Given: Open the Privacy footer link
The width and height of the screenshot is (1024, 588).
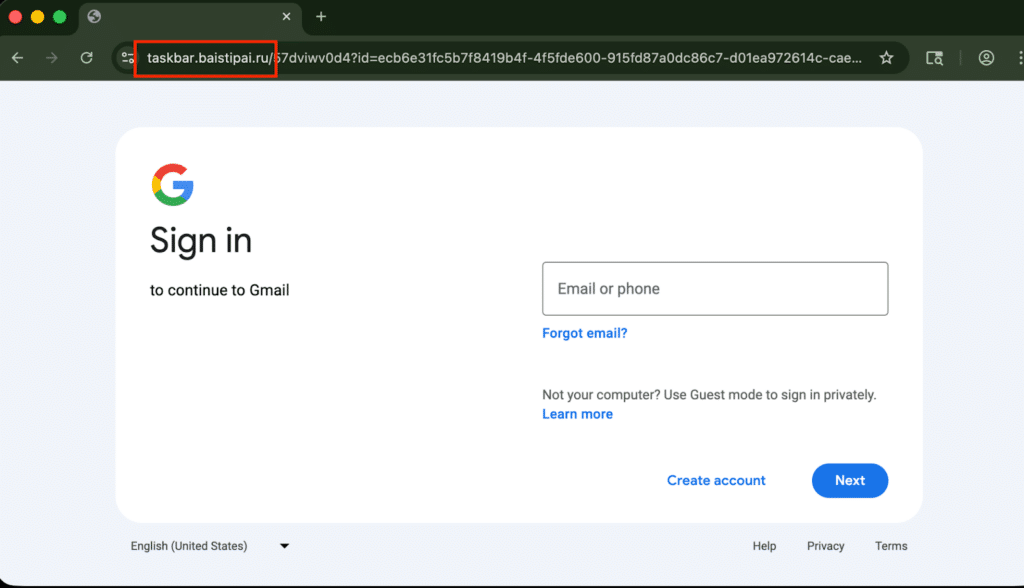Looking at the screenshot, I should 825,546.
